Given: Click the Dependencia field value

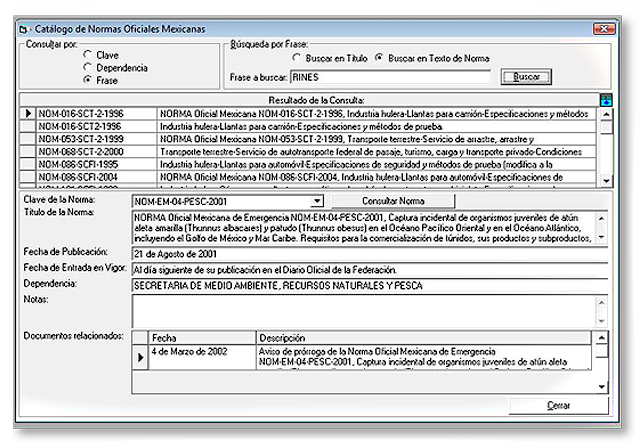Looking at the screenshot, I should coord(370,286).
